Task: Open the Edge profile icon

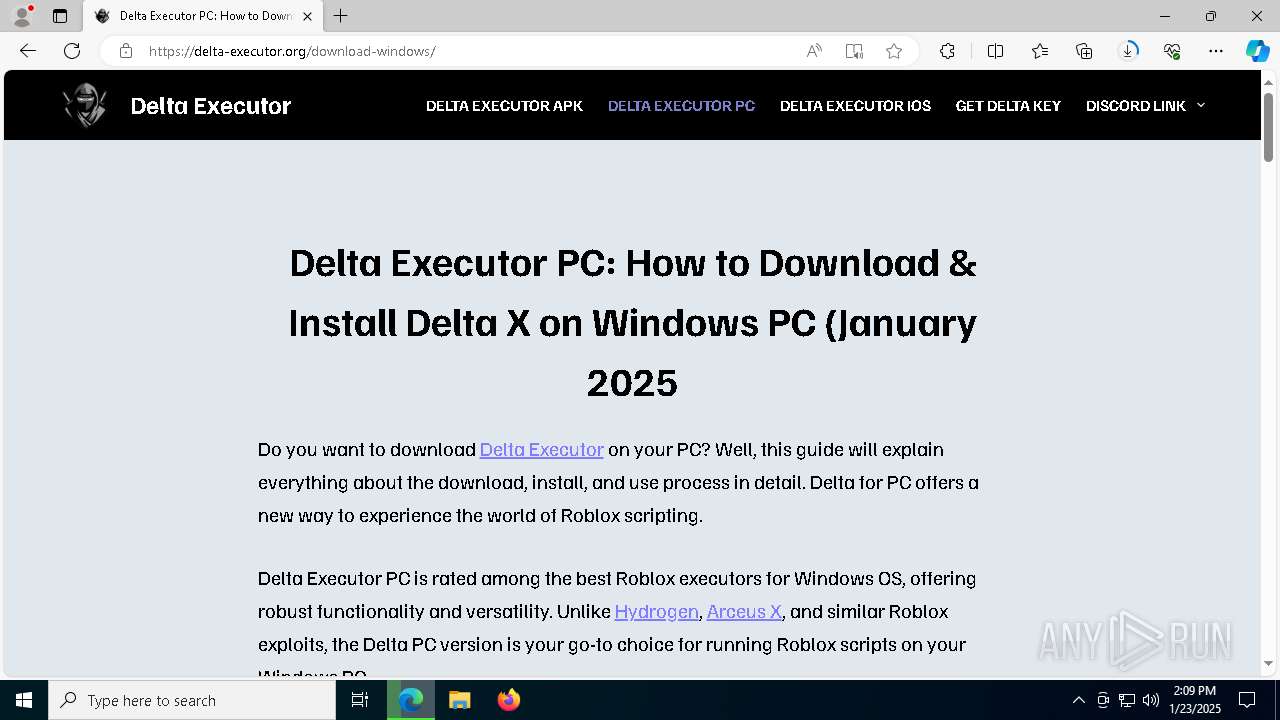Action: point(22,16)
